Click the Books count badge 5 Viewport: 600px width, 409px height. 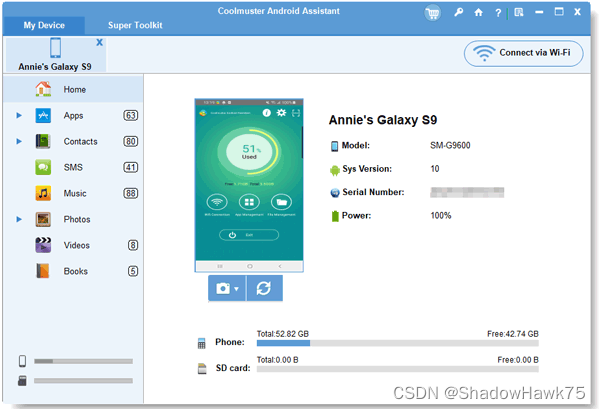tap(133, 271)
